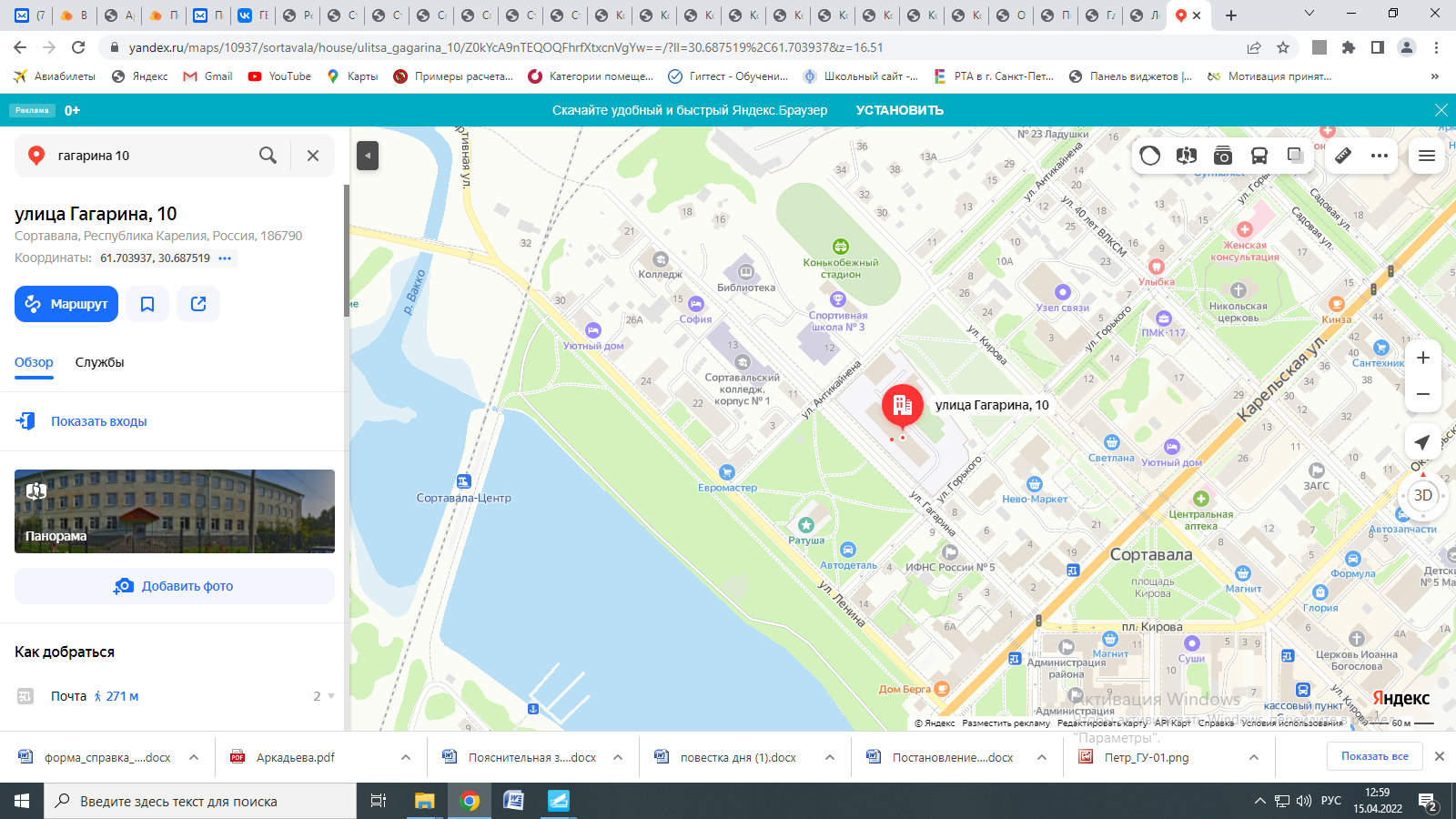The image size is (1456, 819).
Task: Click Нево-Маркет shop marker
Action: pos(1034,483)
